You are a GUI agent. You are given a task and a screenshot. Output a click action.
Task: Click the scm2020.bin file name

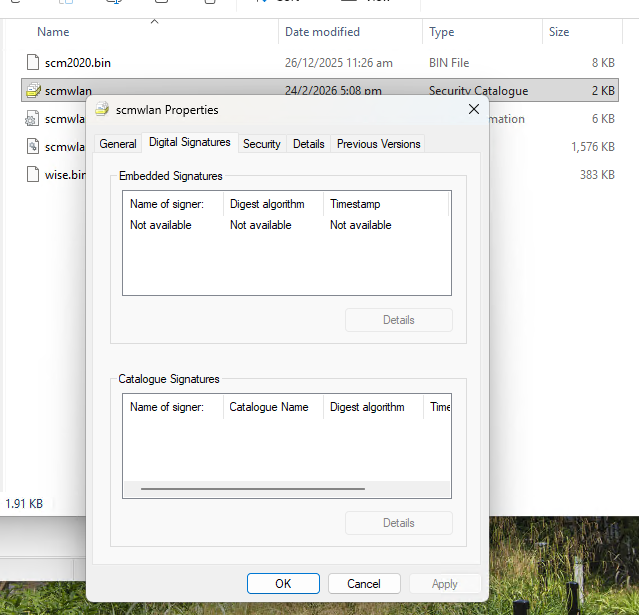78,63
